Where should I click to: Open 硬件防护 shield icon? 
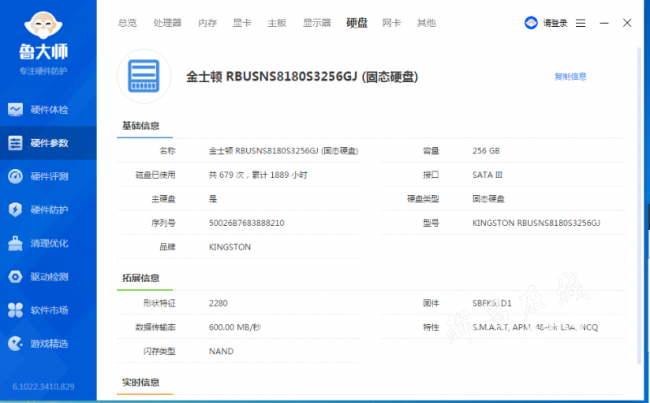click(15, 210)
